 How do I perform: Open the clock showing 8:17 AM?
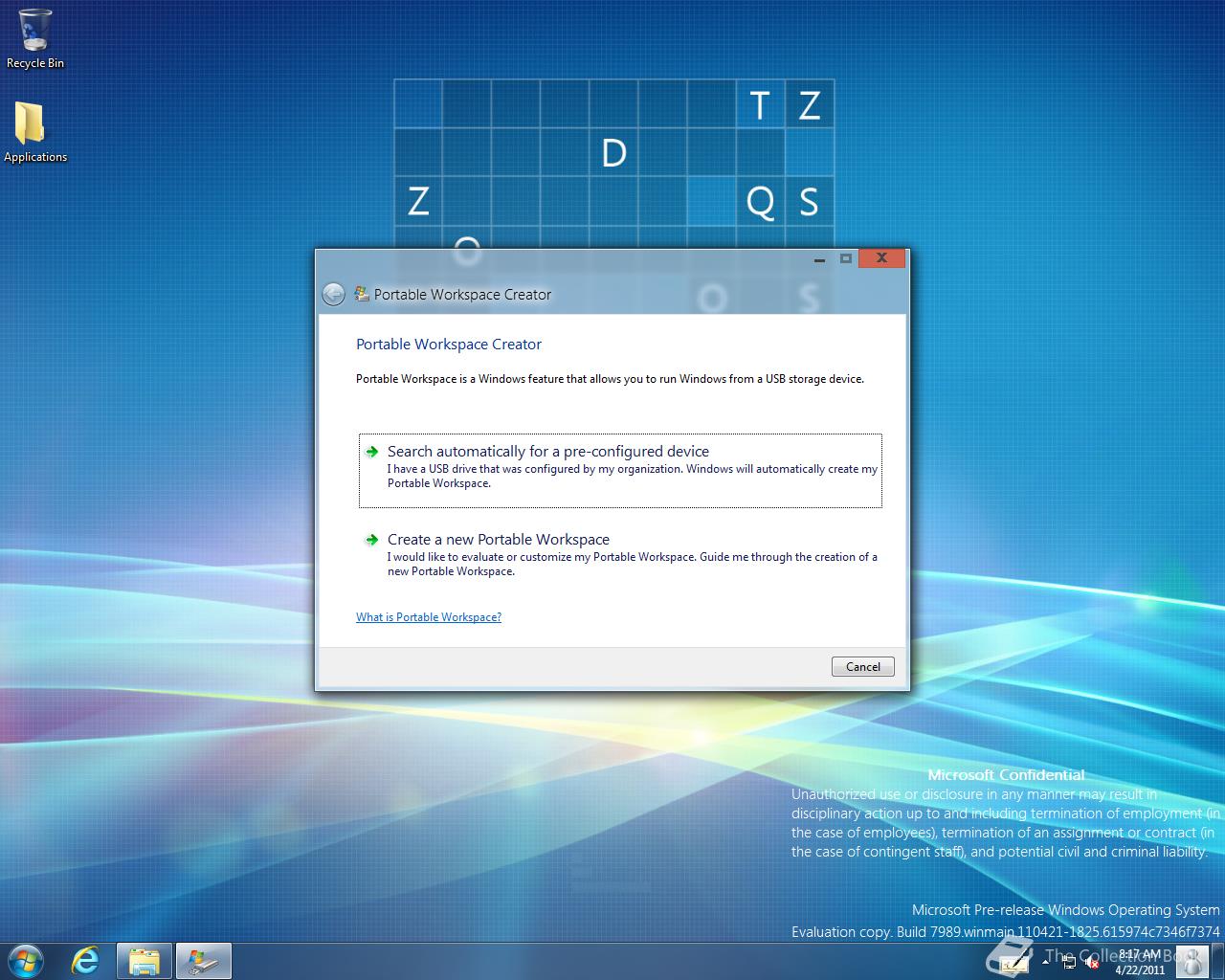coord(1140,962)
